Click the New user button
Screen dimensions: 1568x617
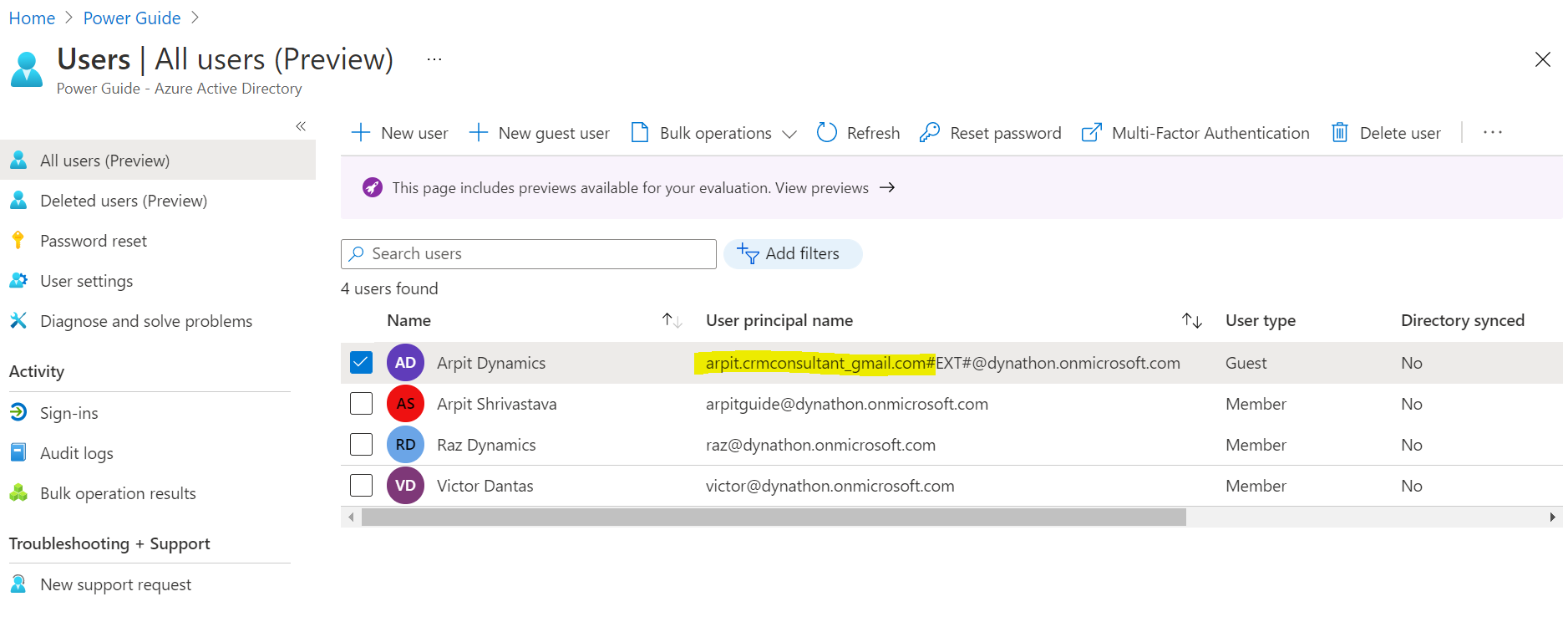pyautogui.click(x=400, y=133)
